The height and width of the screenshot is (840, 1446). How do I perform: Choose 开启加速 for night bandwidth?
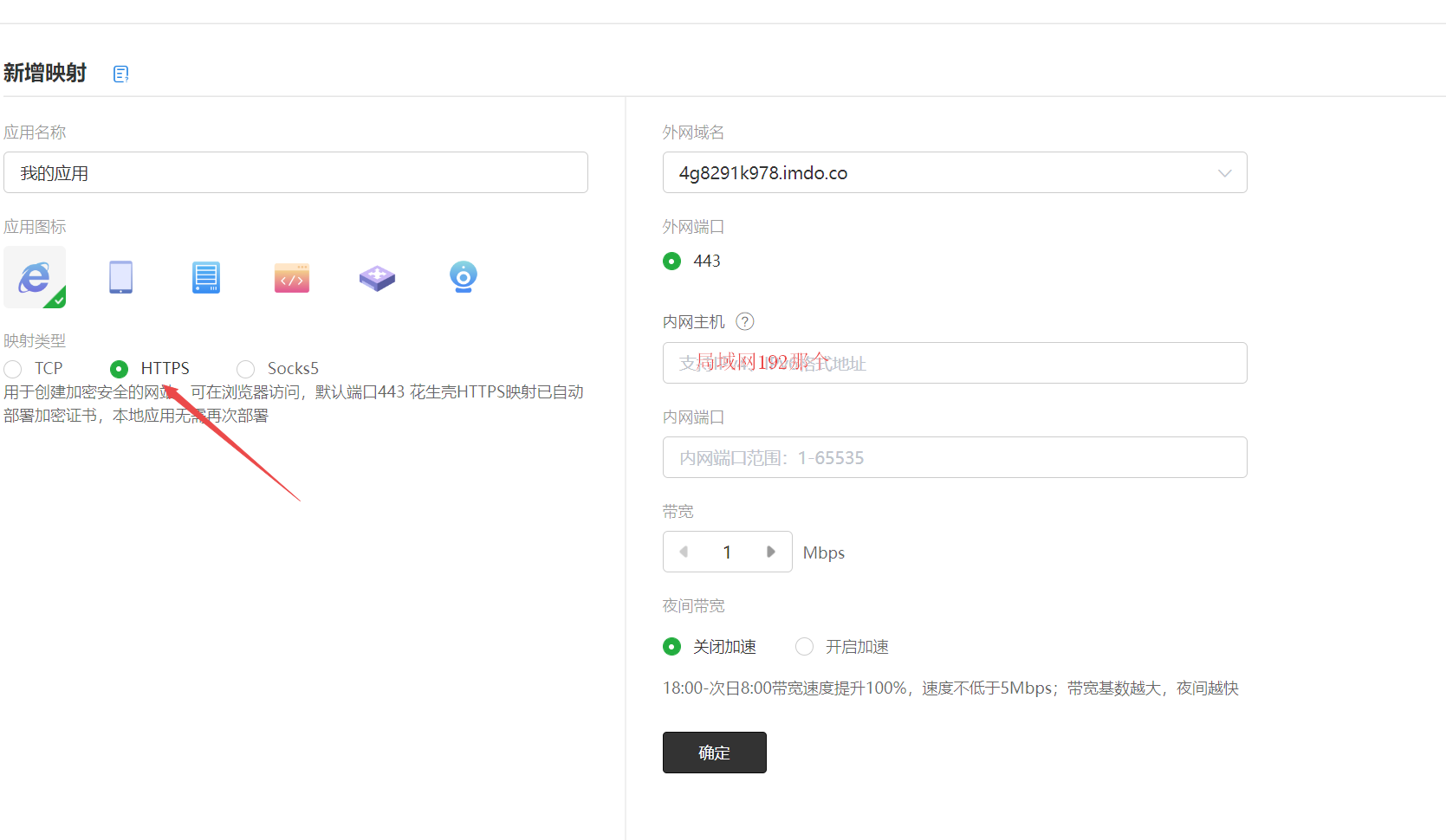[x=805, y=647]
